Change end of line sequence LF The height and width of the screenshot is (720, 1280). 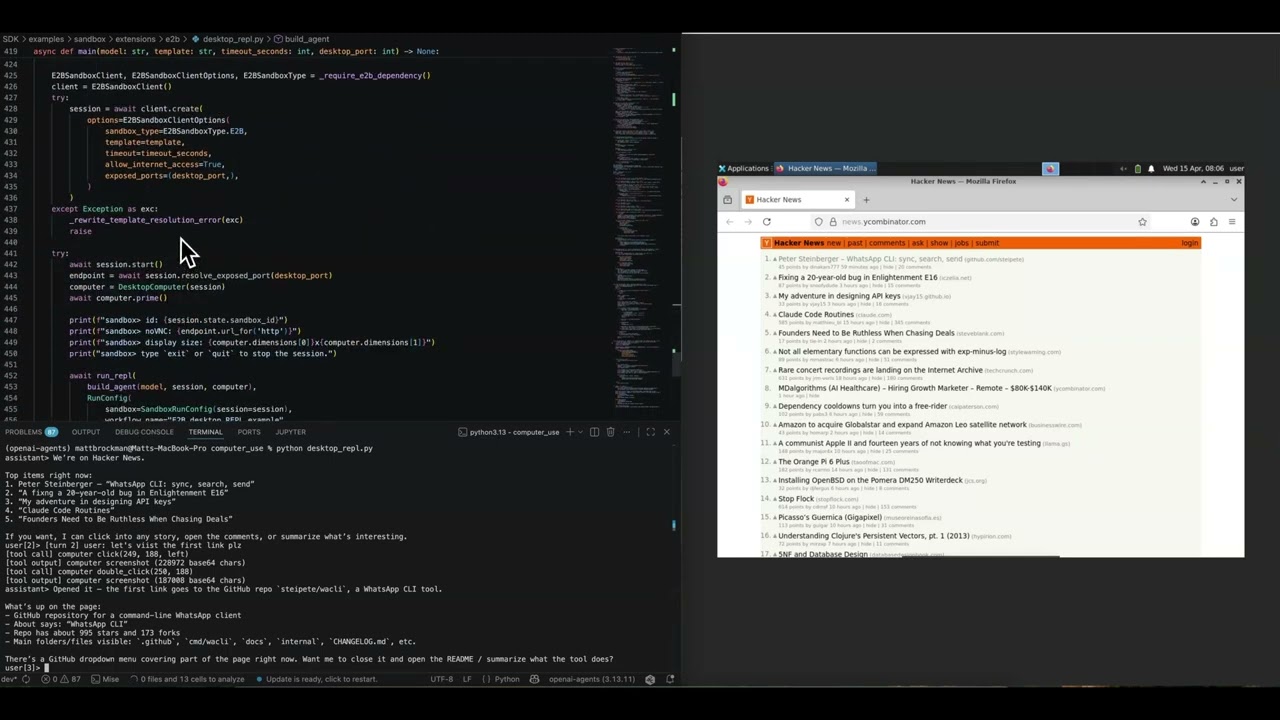pos(467,679)
